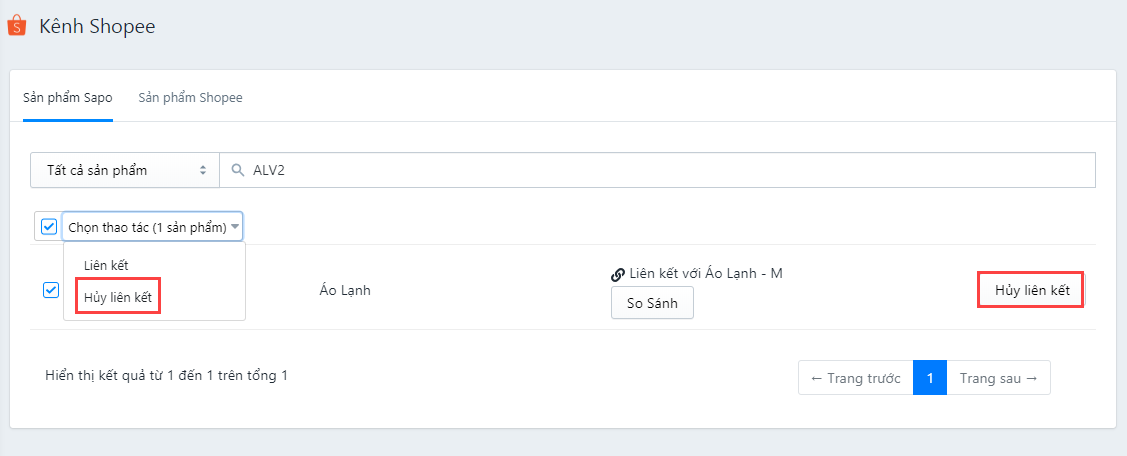Choose Hủy liên kết in the action menu

click(118, 298)
